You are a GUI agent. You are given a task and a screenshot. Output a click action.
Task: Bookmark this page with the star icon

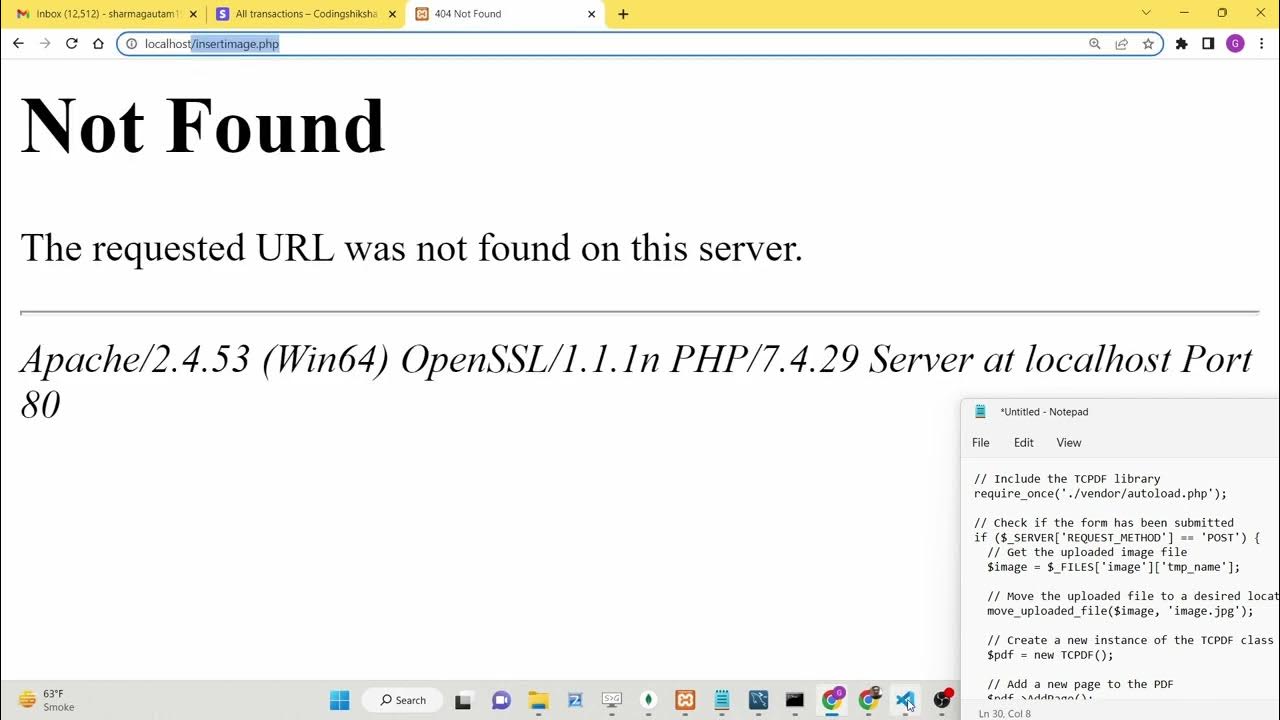1148,44
